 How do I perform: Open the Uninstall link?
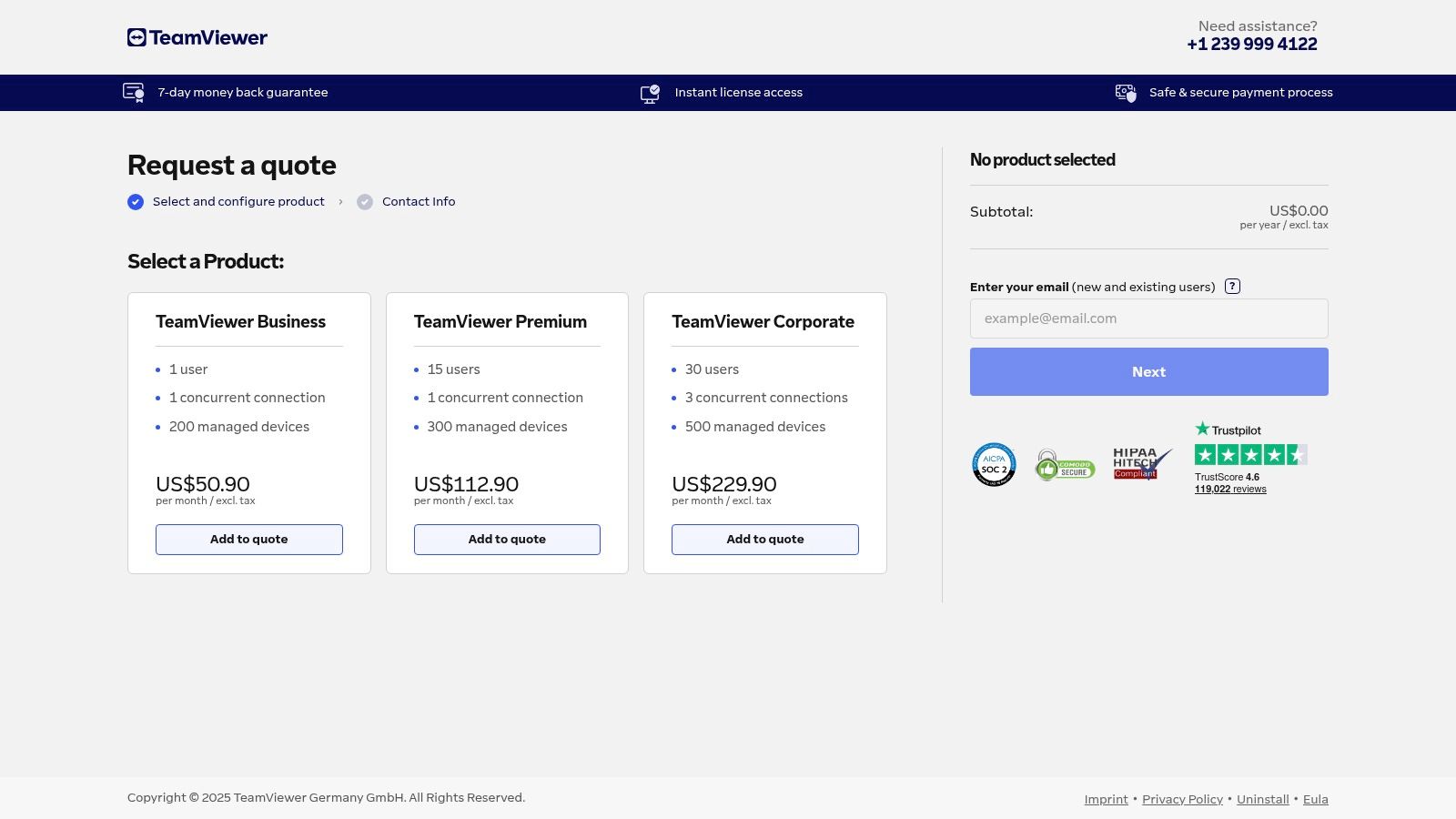click(x=1263, y=800)
